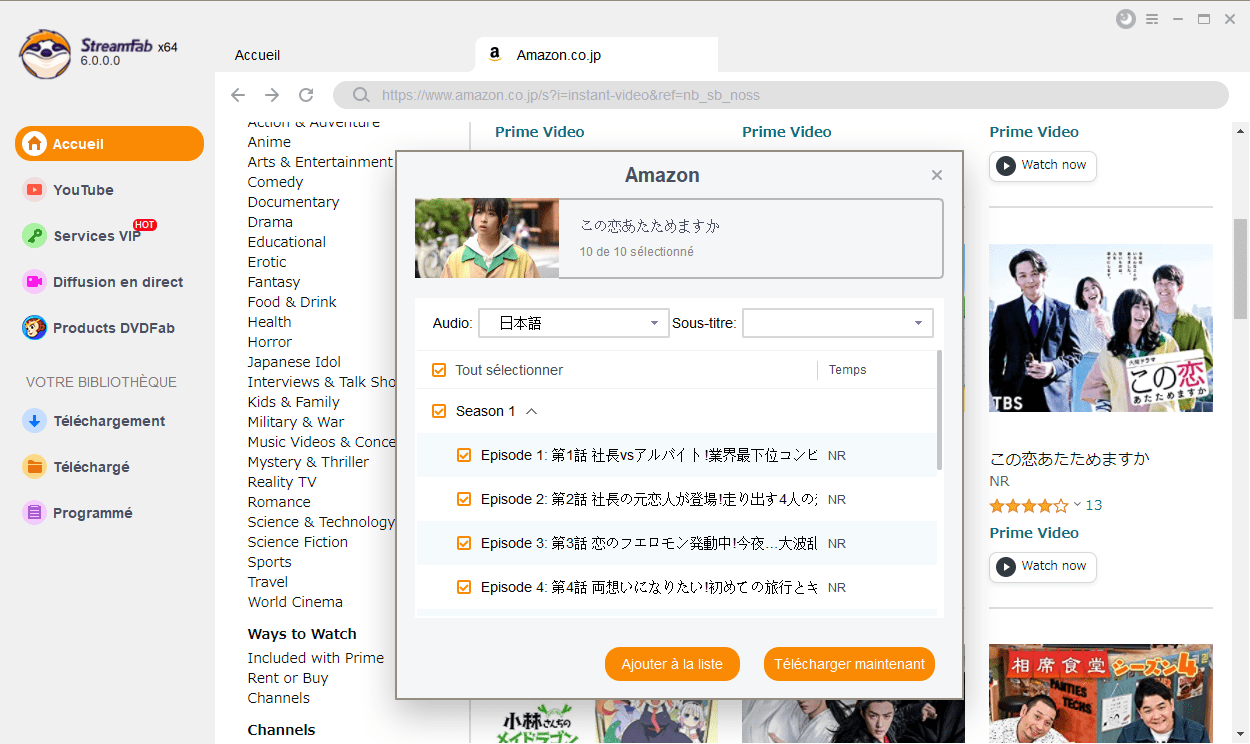Switch to the Accueil tab
The image size is (1250, 744).
coord(257,55)
